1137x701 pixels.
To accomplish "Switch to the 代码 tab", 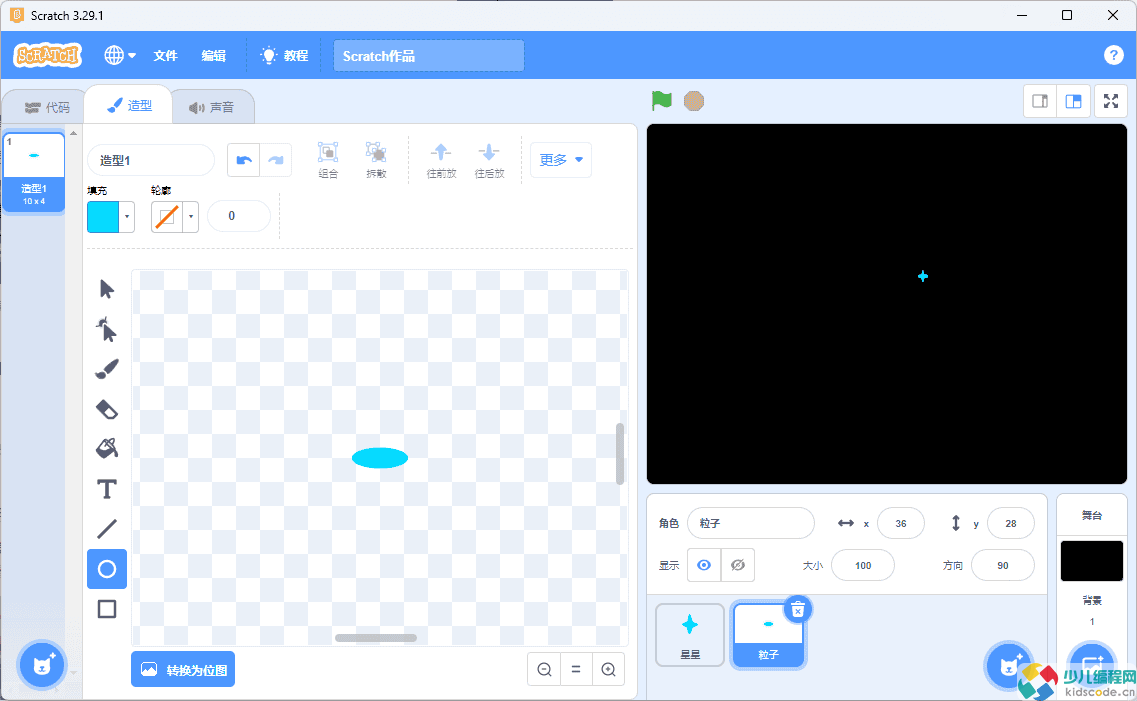I will 47,107.
